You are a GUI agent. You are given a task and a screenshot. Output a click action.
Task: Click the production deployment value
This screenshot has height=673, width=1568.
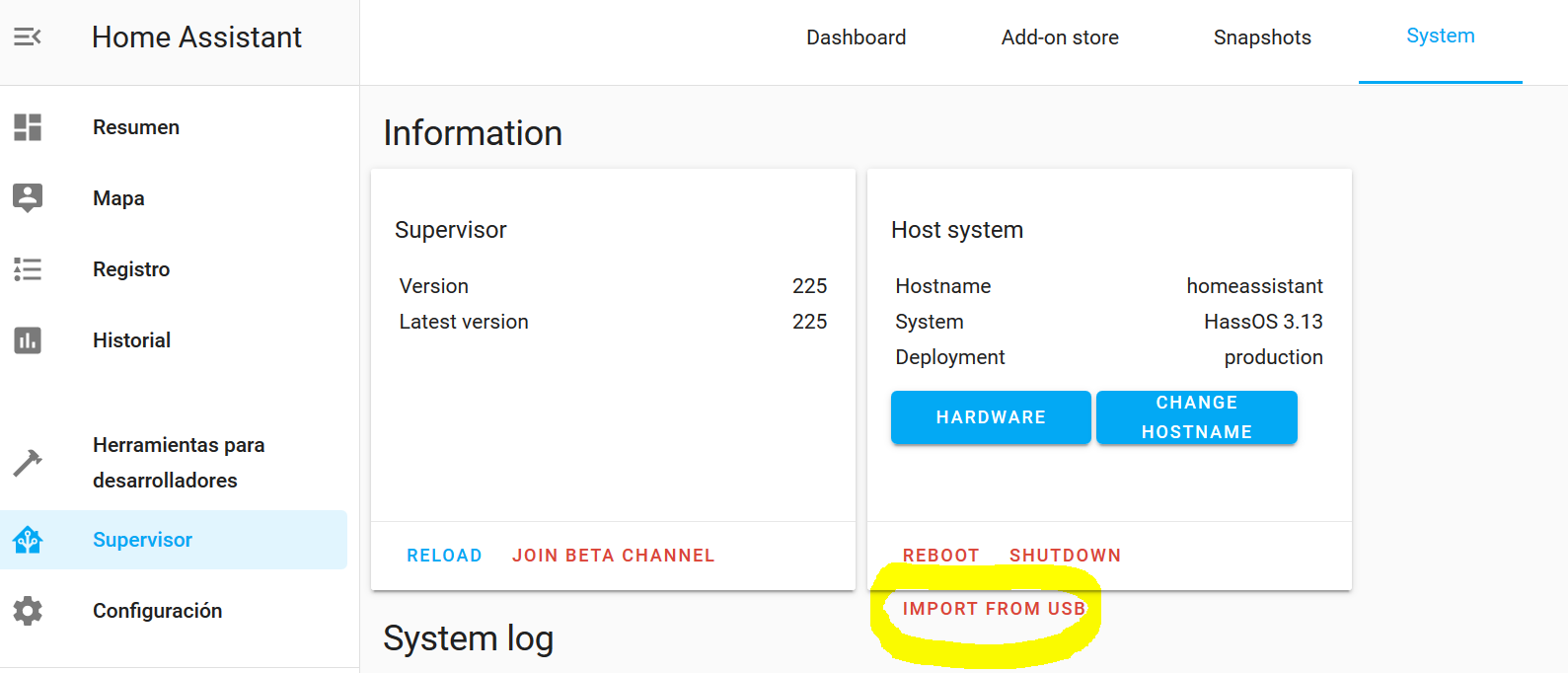point(1273,357)
